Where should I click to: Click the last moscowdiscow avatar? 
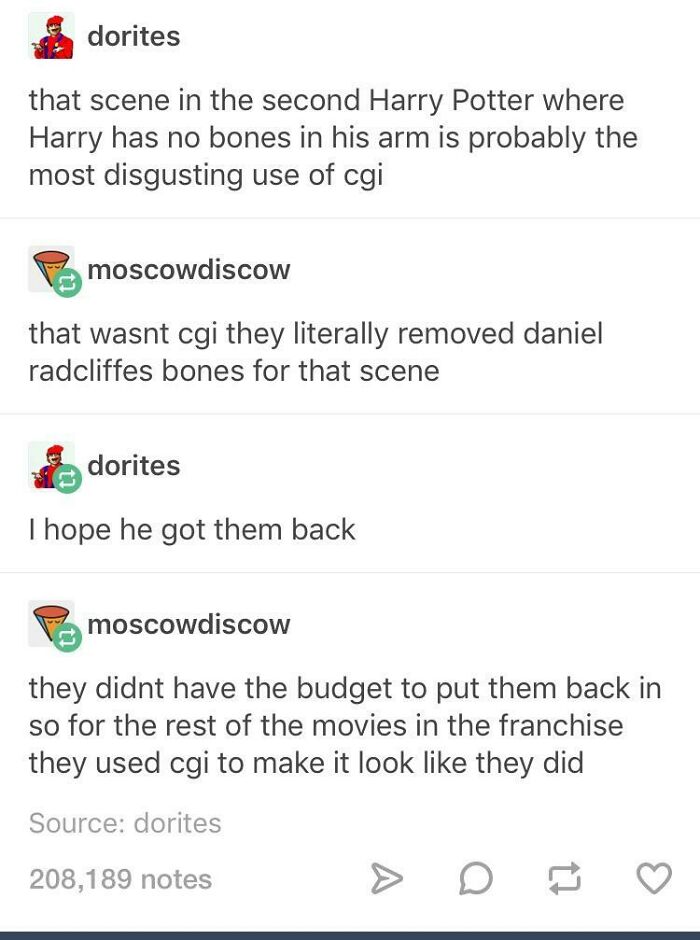pos(52,623)
